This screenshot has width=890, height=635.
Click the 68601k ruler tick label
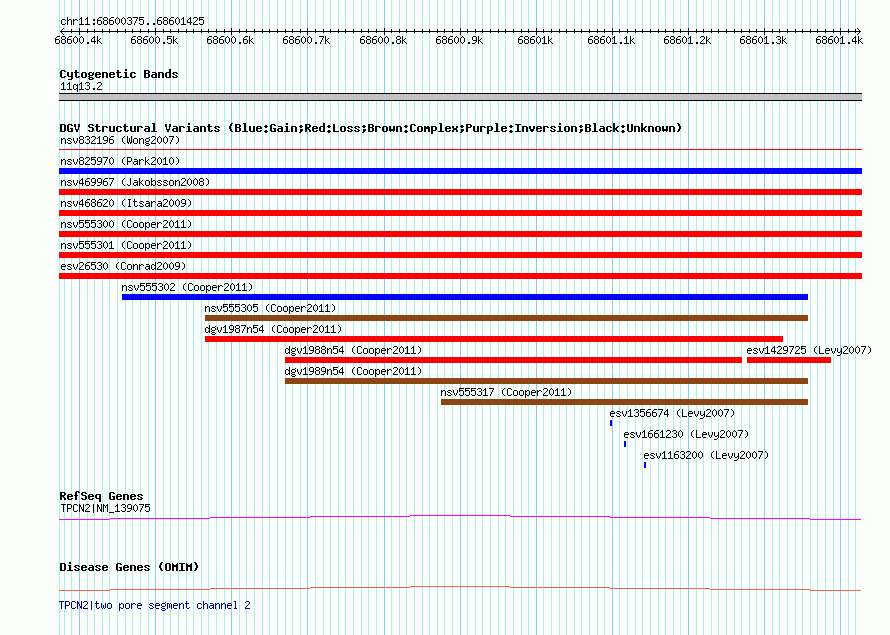point(535,40)
